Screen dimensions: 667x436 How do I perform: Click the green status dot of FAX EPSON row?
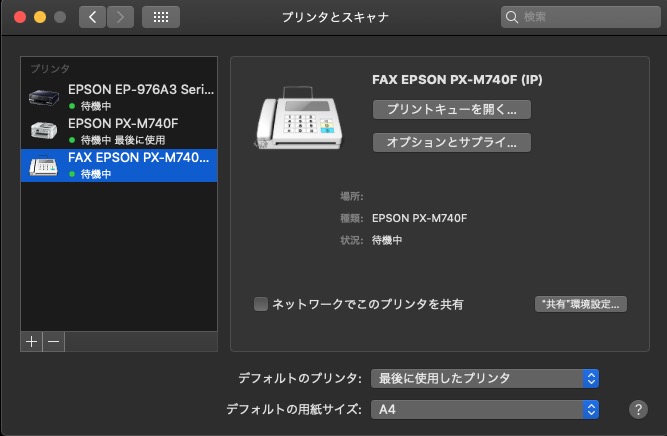pyautogui.click(x=72, y=174)
